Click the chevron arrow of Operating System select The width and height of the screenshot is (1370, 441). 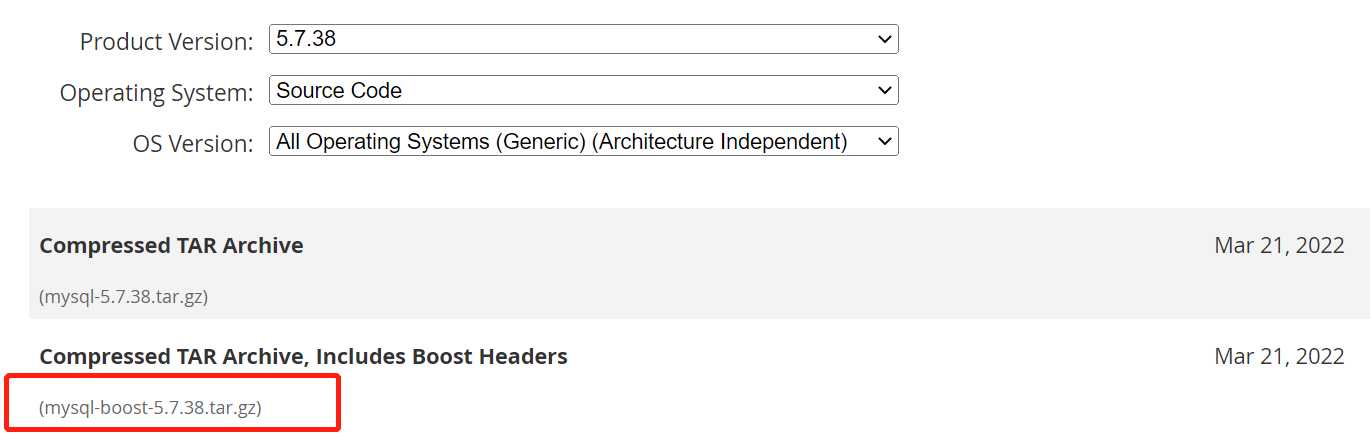coord(884,91)
